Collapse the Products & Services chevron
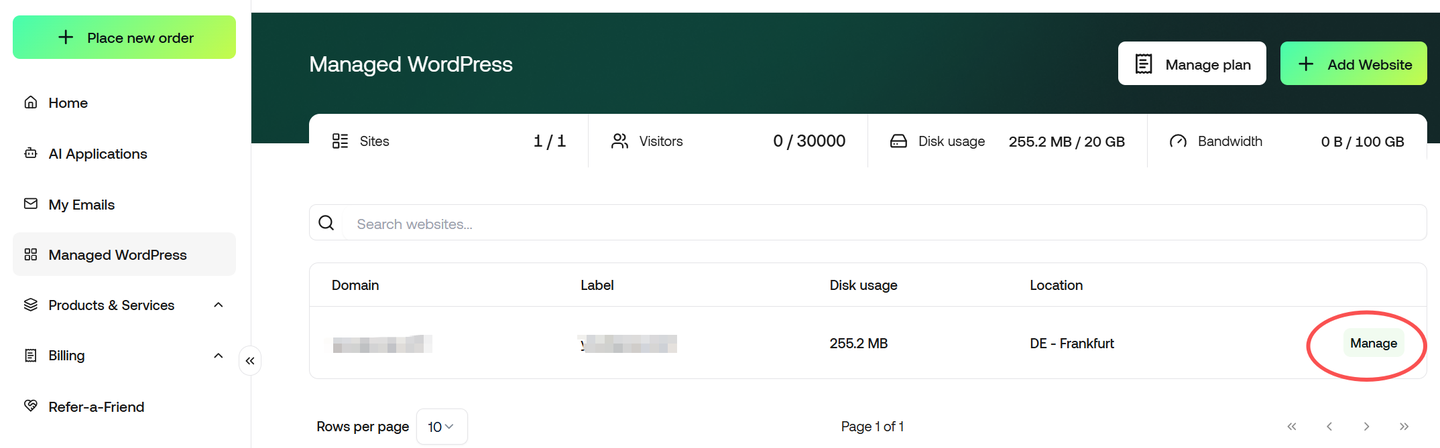Viewport: 1440px width, 448px height. pos(219,305)
